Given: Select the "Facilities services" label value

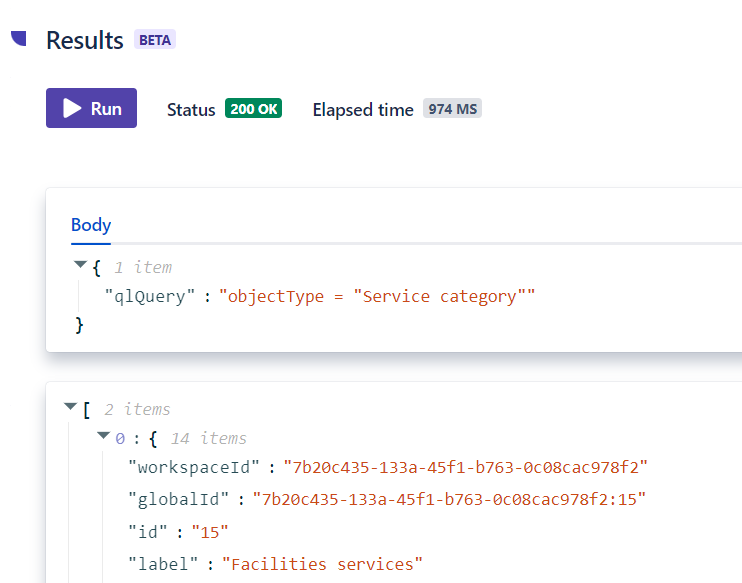Looking at the screenshot, I should coord(322,564).
